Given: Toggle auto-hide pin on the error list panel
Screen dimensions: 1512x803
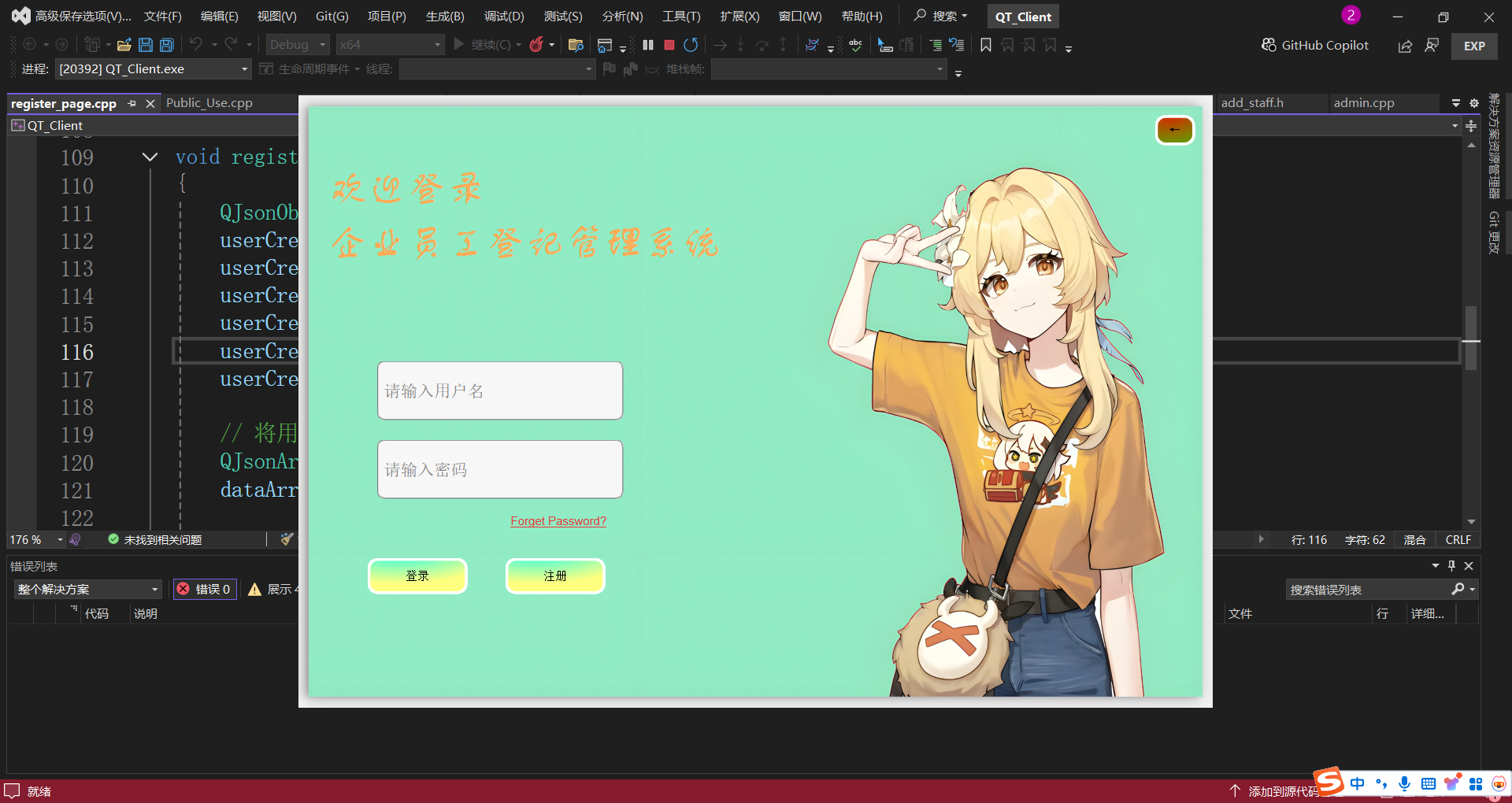Looking at the screenshot, I should [x=1451, y=566].
